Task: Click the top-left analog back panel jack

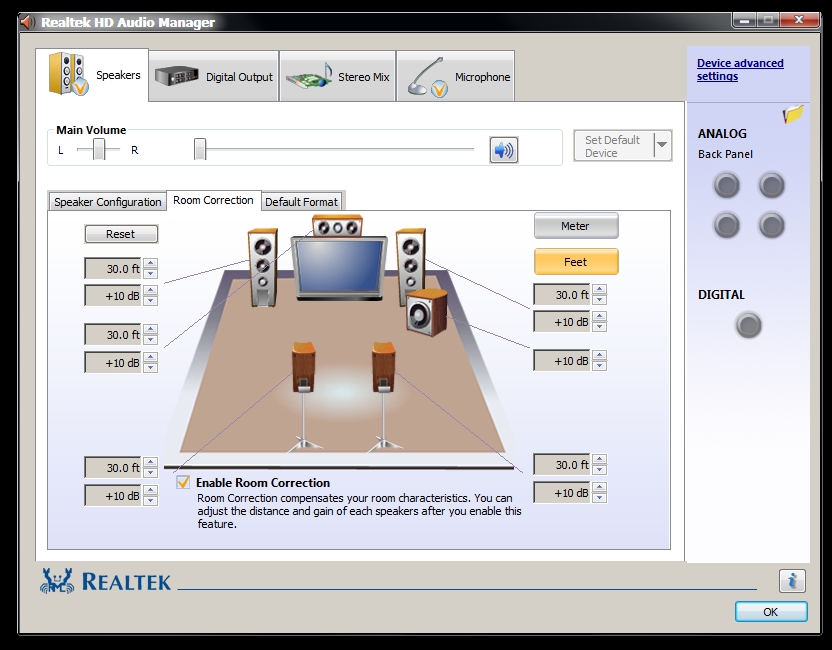Action: pos(726,185)
